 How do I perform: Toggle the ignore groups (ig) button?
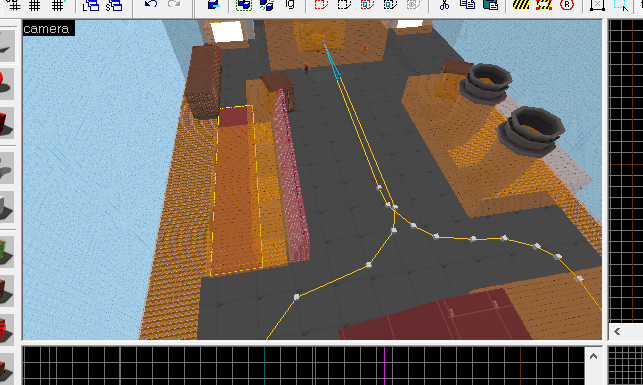click(290, 5)
